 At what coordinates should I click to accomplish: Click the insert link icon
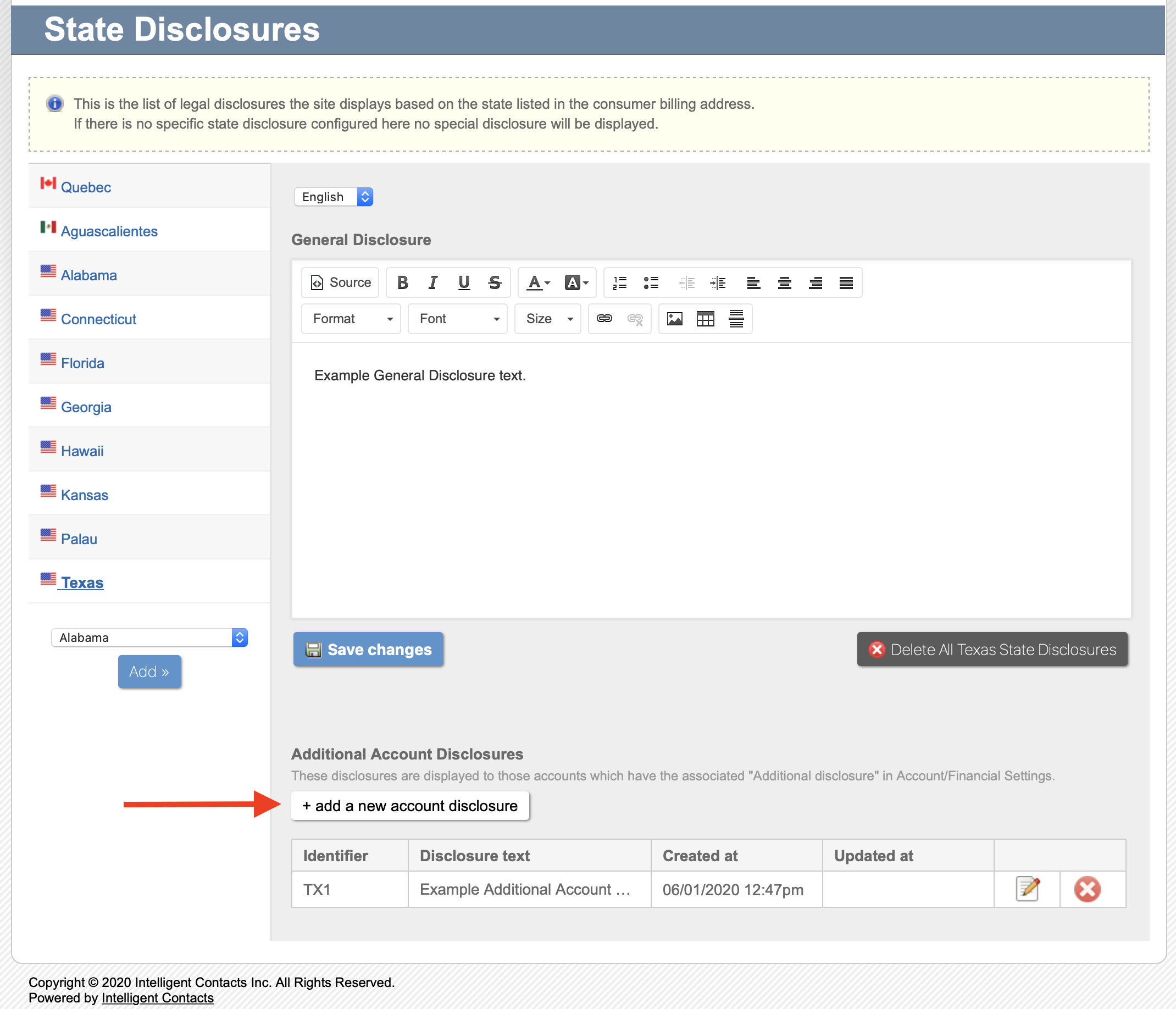(x=604, y=319)
